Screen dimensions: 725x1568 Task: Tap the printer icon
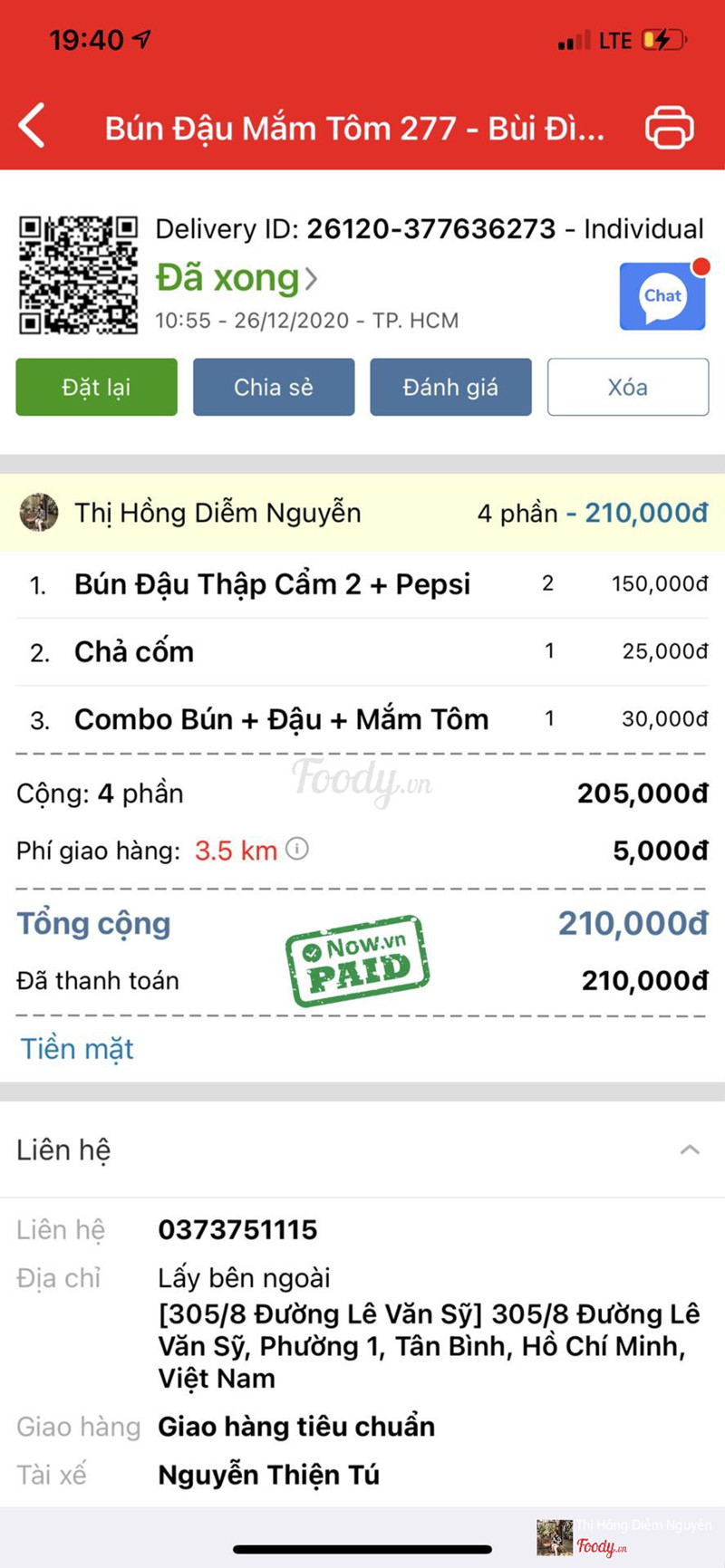click(669, 127)
